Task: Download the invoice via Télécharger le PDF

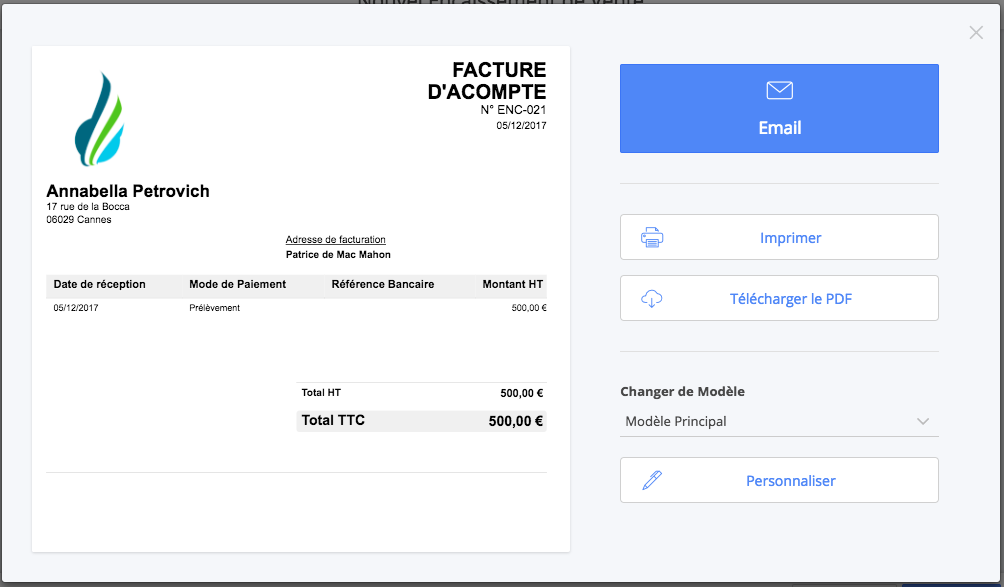Action: point(779,298)
